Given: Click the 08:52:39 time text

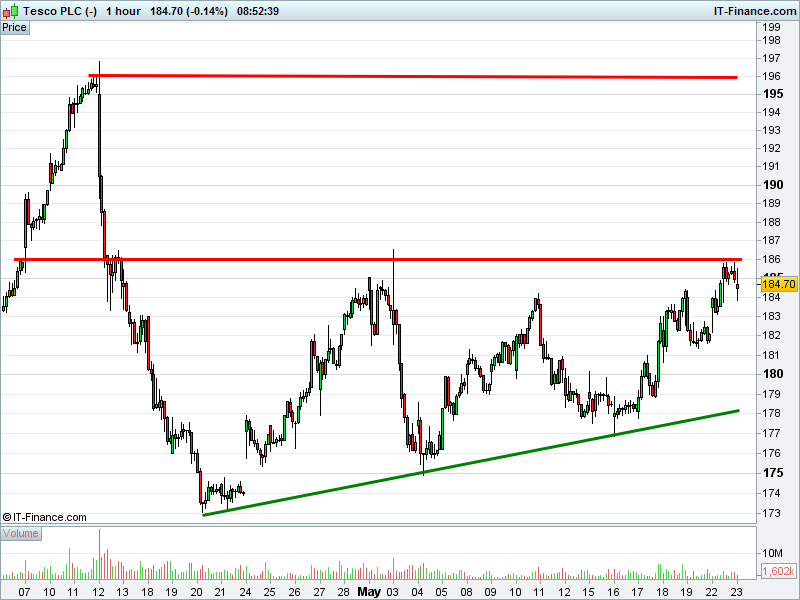Looking at the screenshot, I should click(258, 11).
